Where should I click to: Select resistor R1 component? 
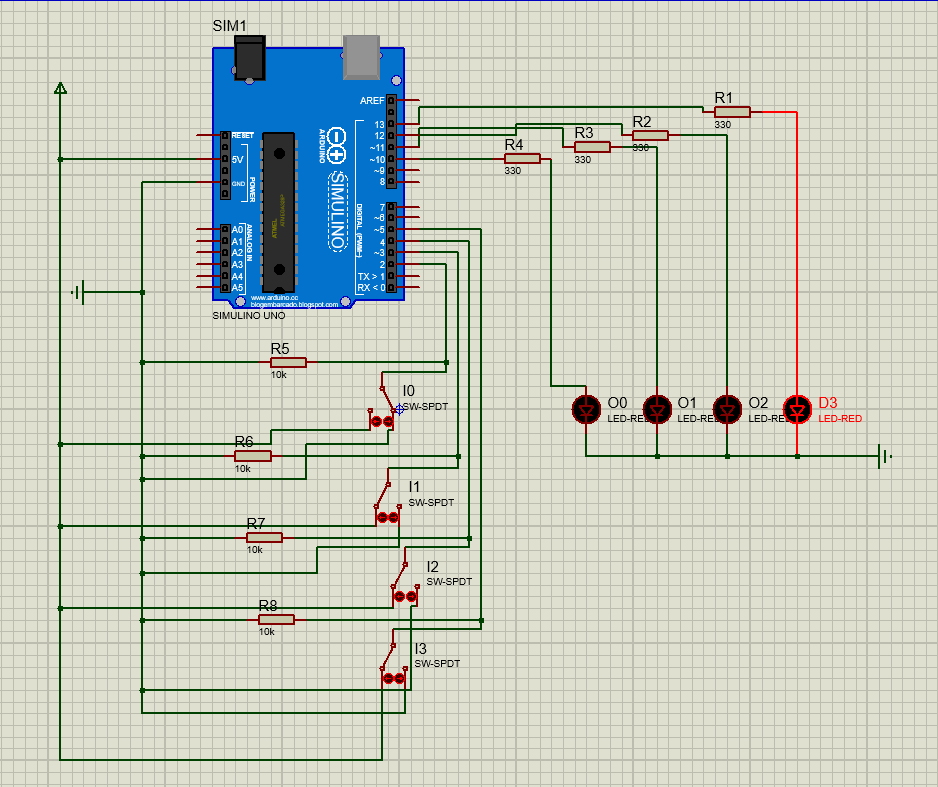pyautogui.click(x=732, y=112)
